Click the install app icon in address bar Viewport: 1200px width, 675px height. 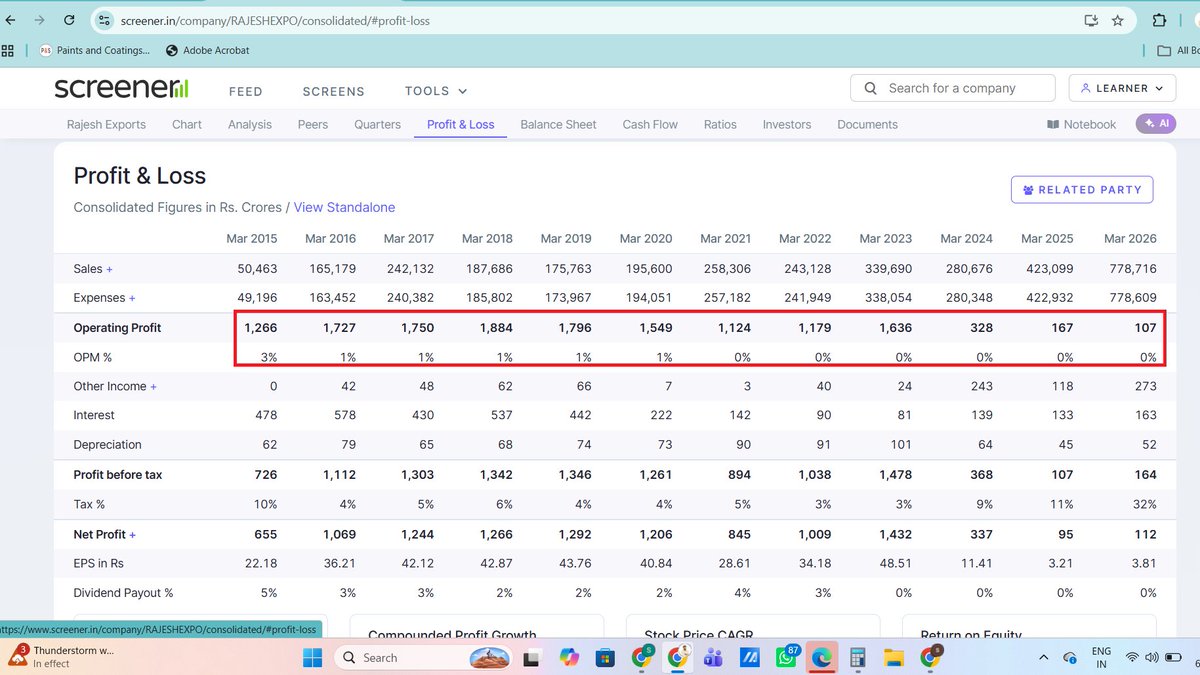coord(1091,20)
